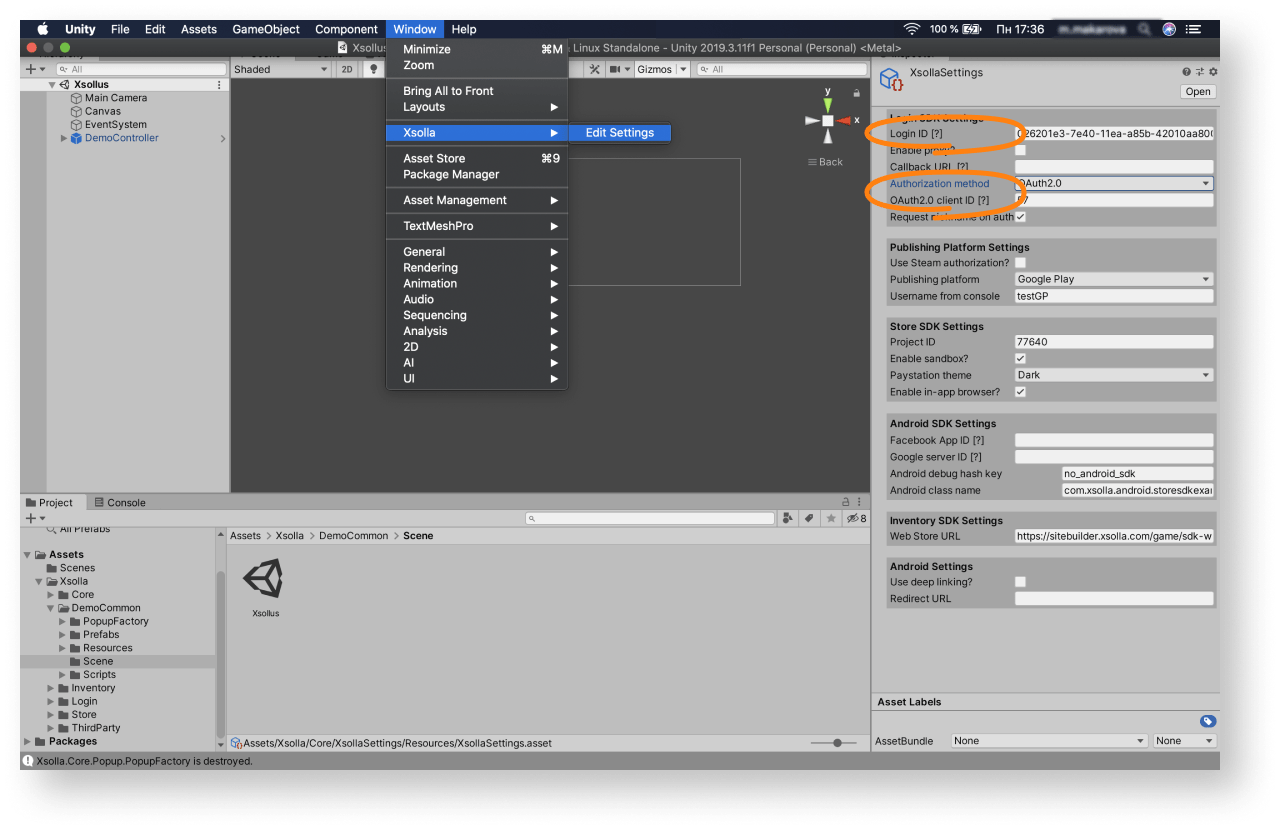Click the Search by Type icon in Project
Viewport: 1280px width, 830px height.
tap(789, 518)
